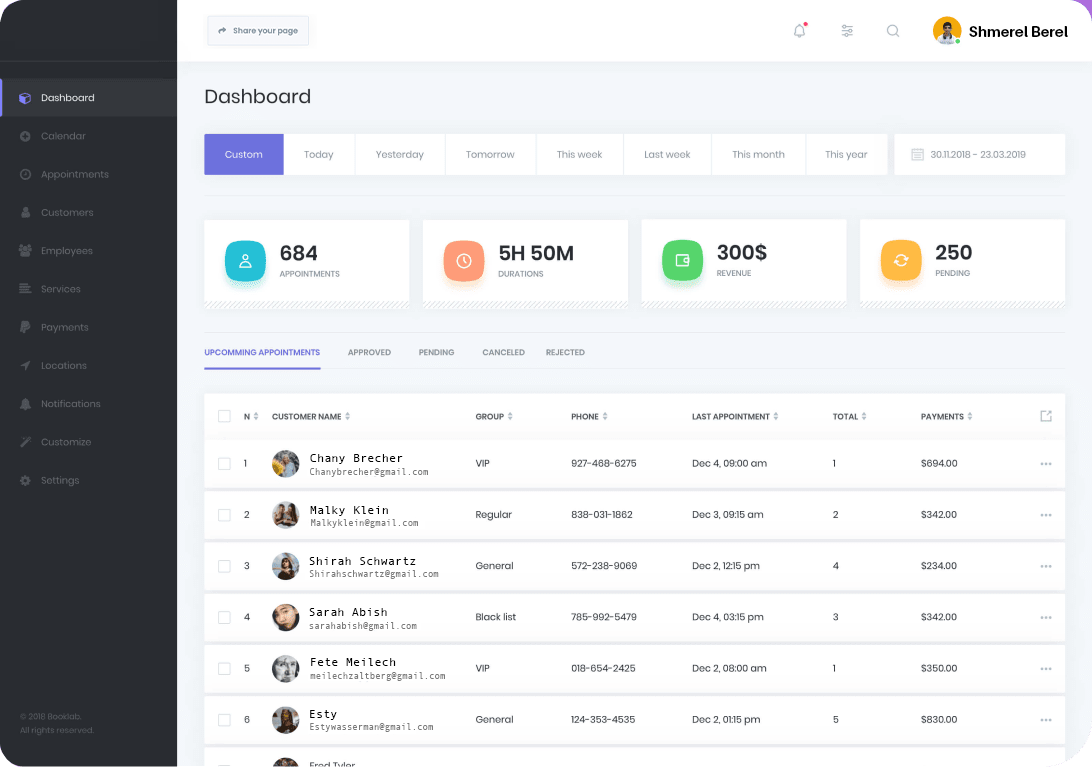Click the green Revenue wallet icon
Viewport: 1092px width, 767px height.
coord(682,260)
